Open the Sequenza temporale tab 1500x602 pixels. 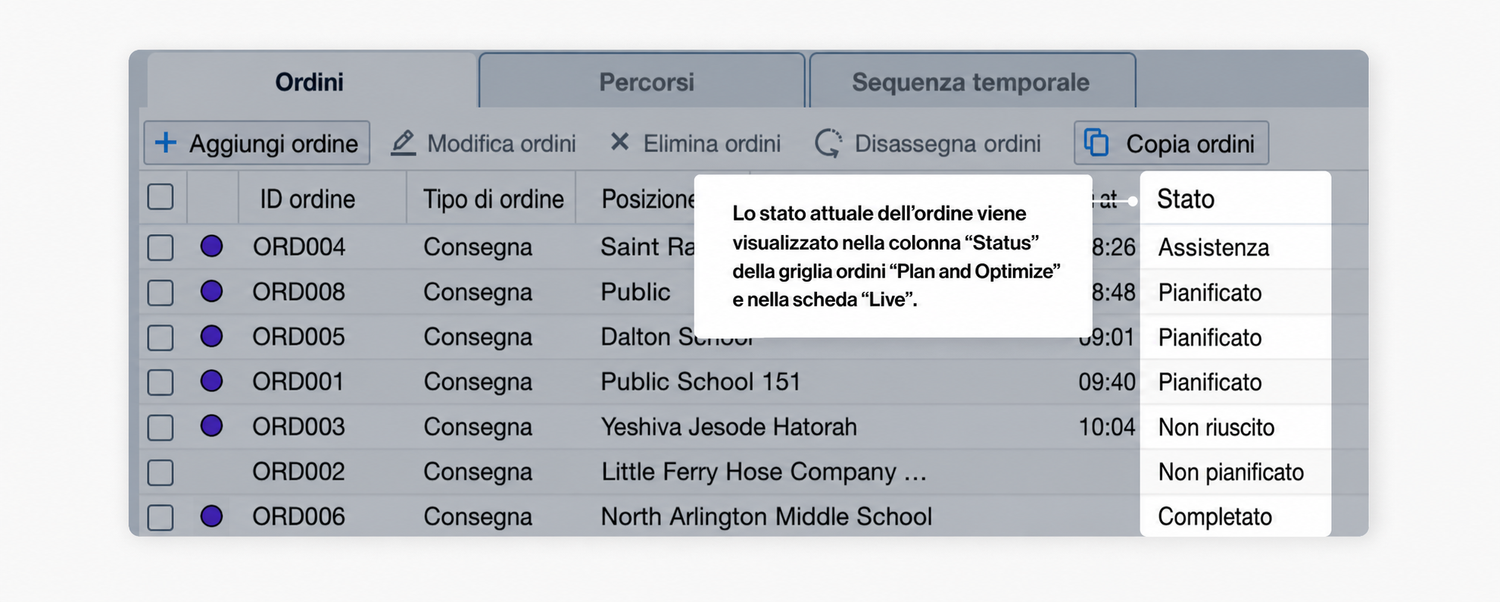tap(971, 81)
